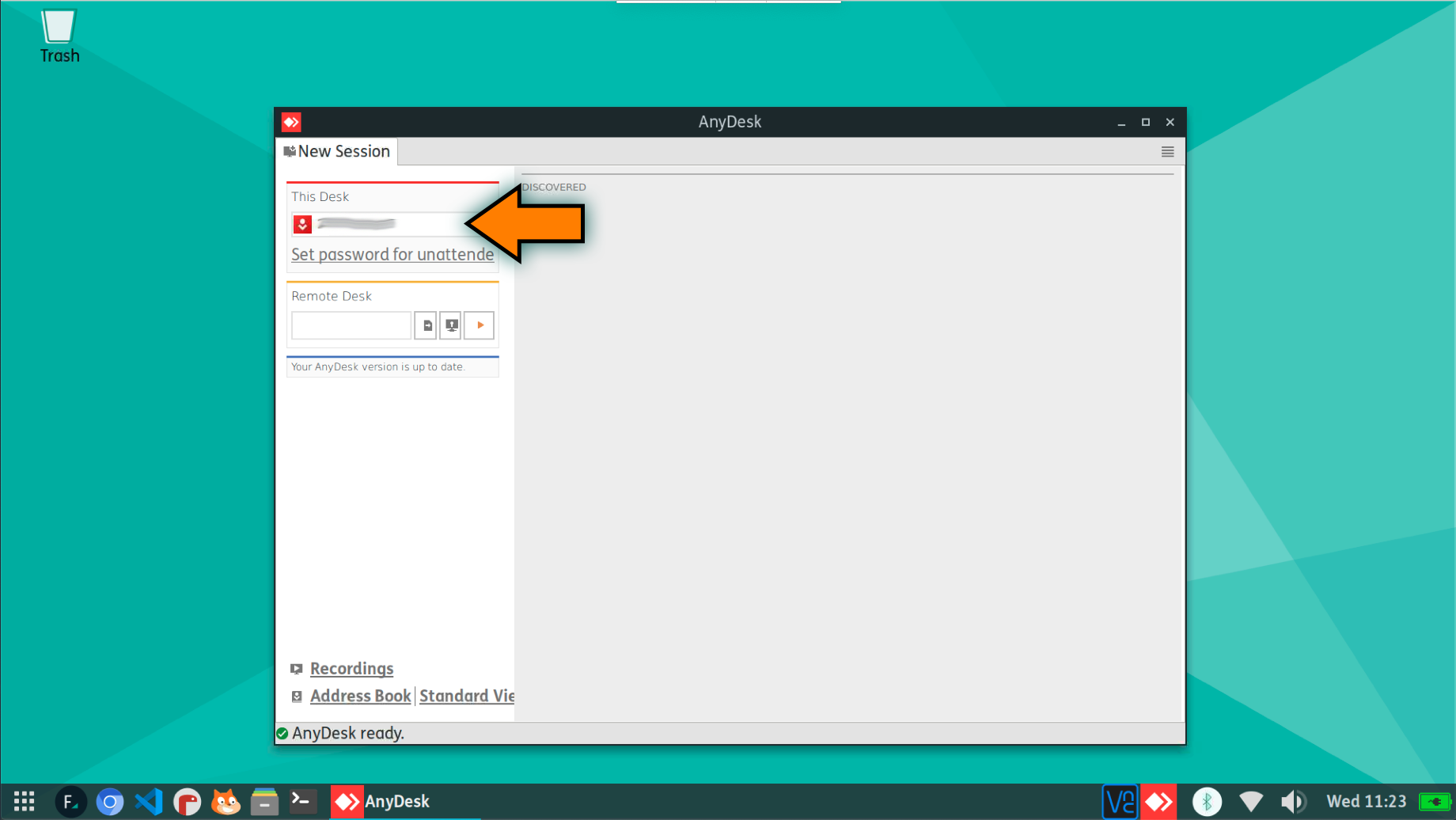This screenshot has width=1456, height=820.
Task: Open the Bluetooth tray menu
Action: pos(1207,802)
